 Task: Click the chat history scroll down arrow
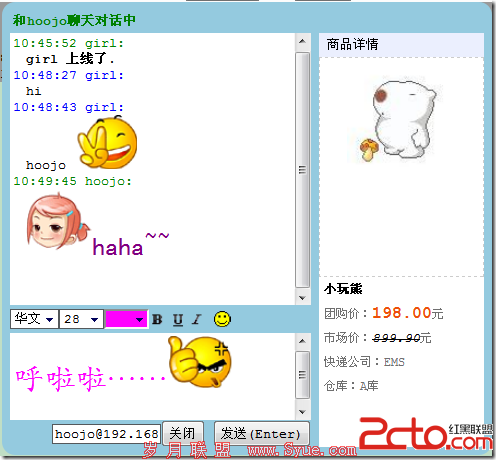pos(302,298)
